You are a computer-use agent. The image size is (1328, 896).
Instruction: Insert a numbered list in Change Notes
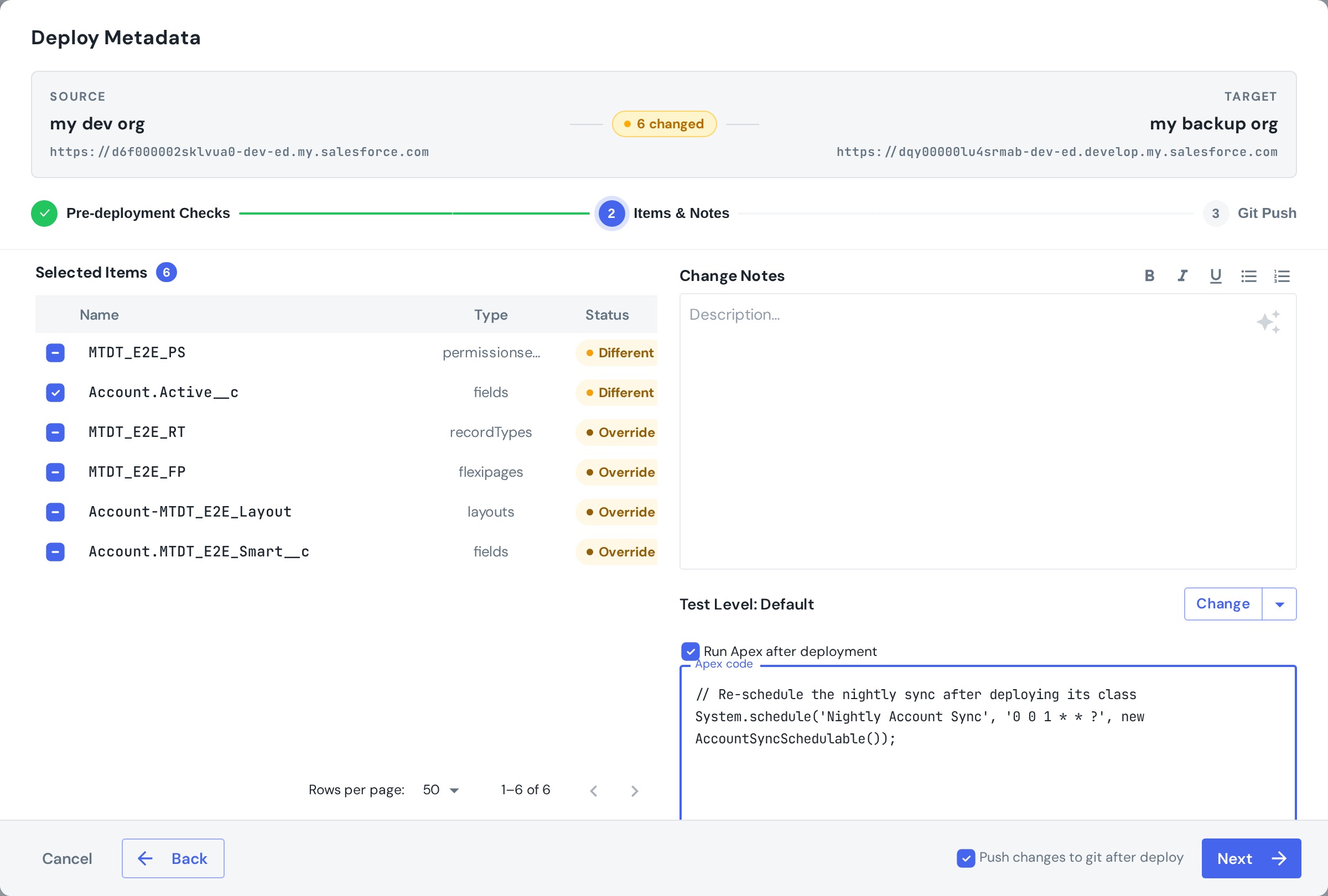point(1282,276)
